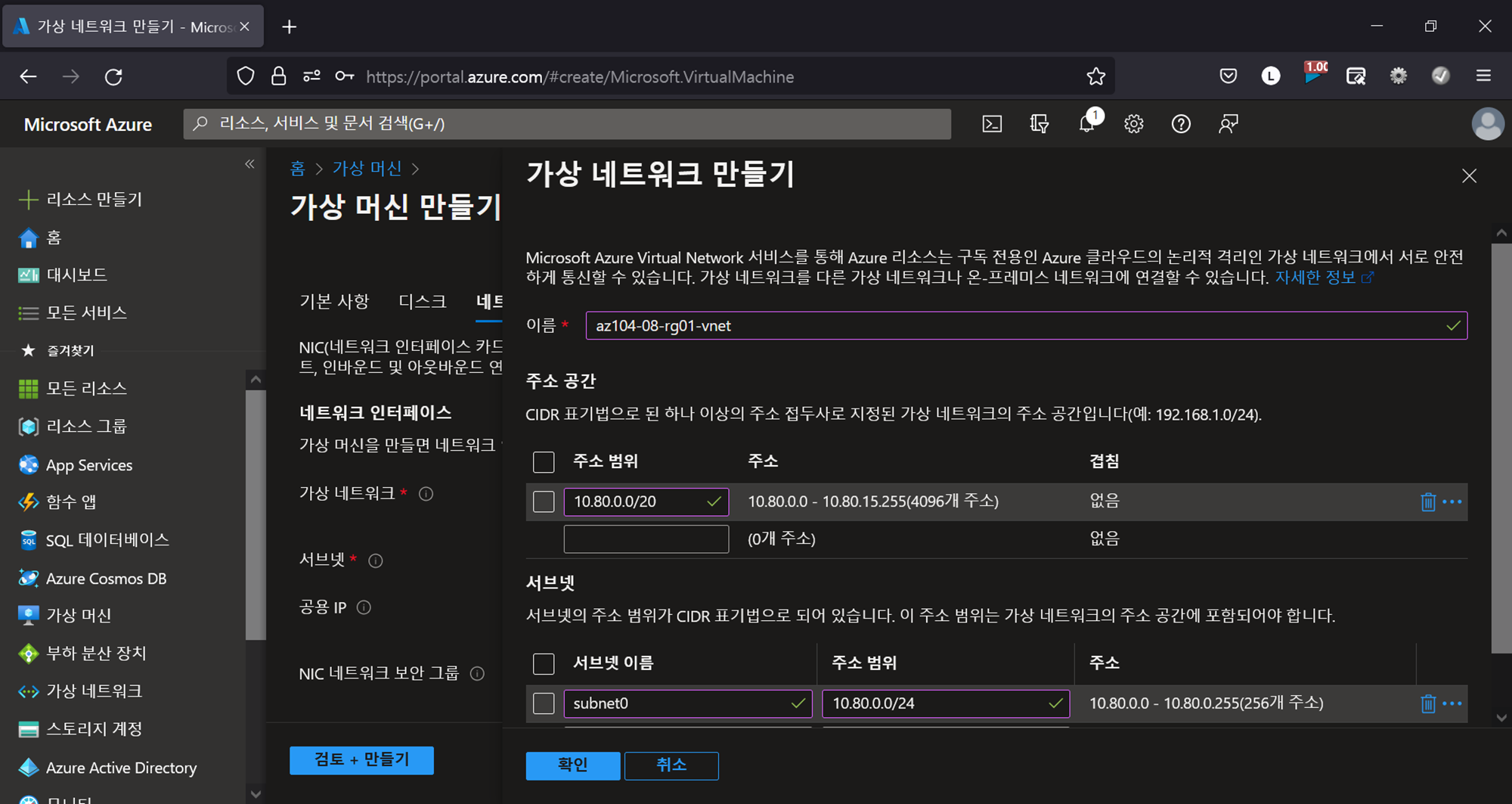This screenshot has width=1512, height=804.
Task: Focus the 이름 field az104-08-rg01-vnet
Action: 1026,326
